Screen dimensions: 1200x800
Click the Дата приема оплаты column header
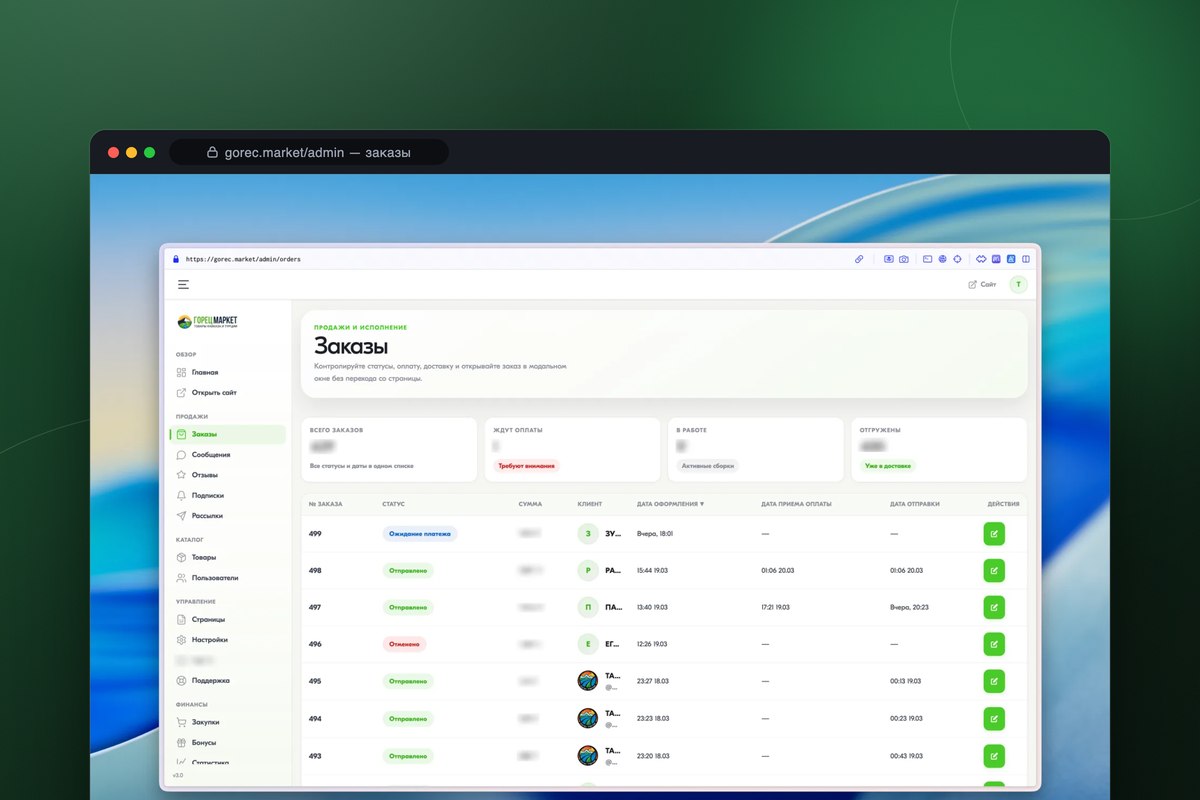pos(796,504)
